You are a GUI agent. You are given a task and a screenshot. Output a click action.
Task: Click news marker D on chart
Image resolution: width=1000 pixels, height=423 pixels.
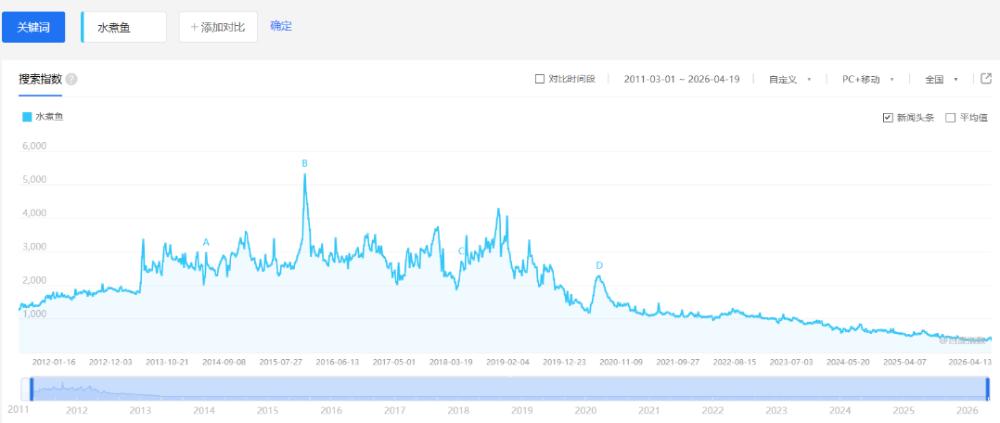tap(599, 265)
